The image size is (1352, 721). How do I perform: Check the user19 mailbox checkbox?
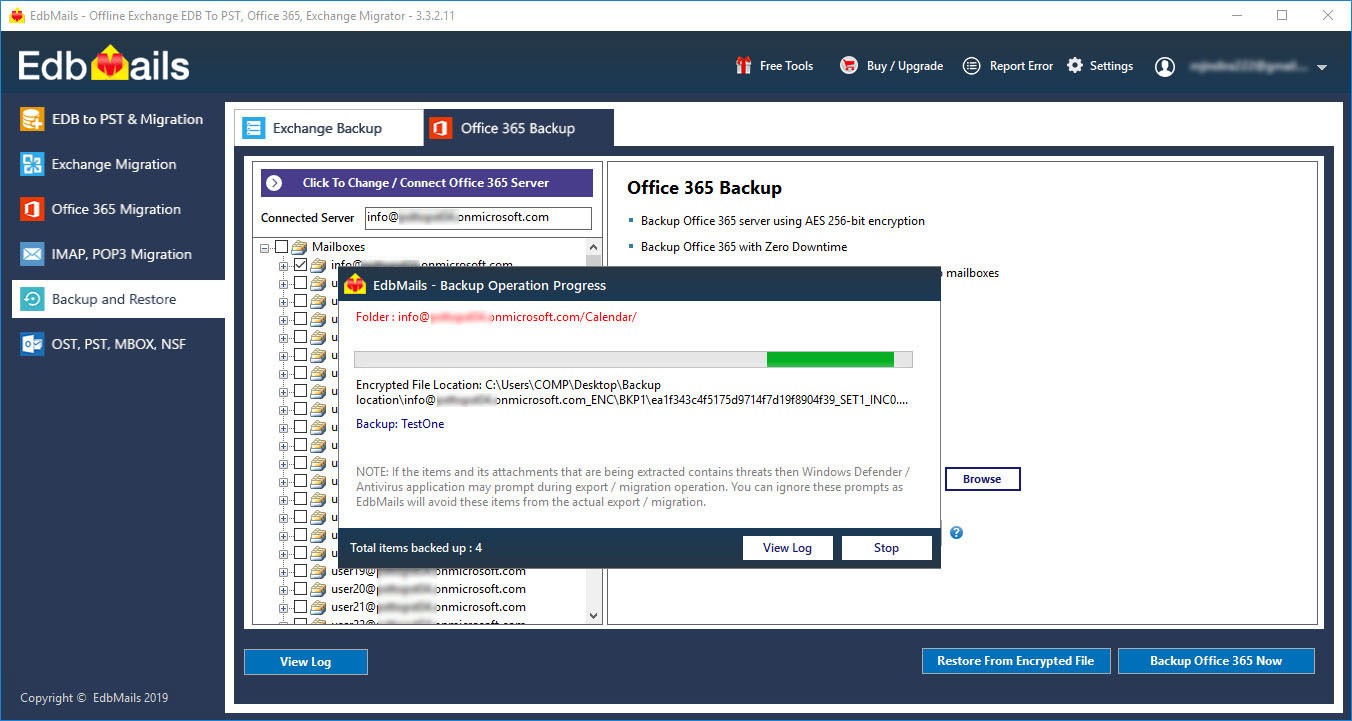(300, 571)
